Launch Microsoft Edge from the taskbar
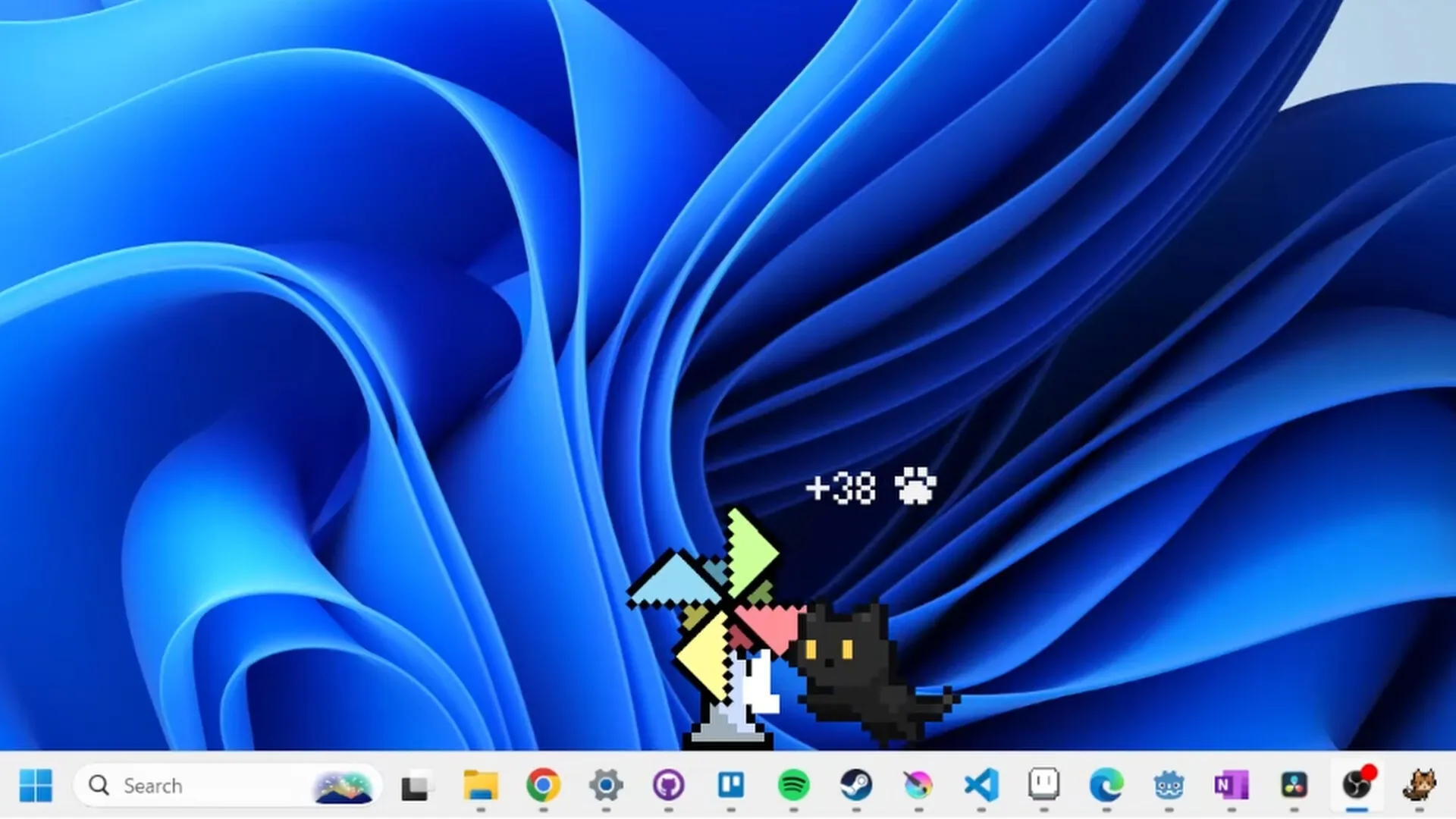1456x819 pixels. 1106,786
